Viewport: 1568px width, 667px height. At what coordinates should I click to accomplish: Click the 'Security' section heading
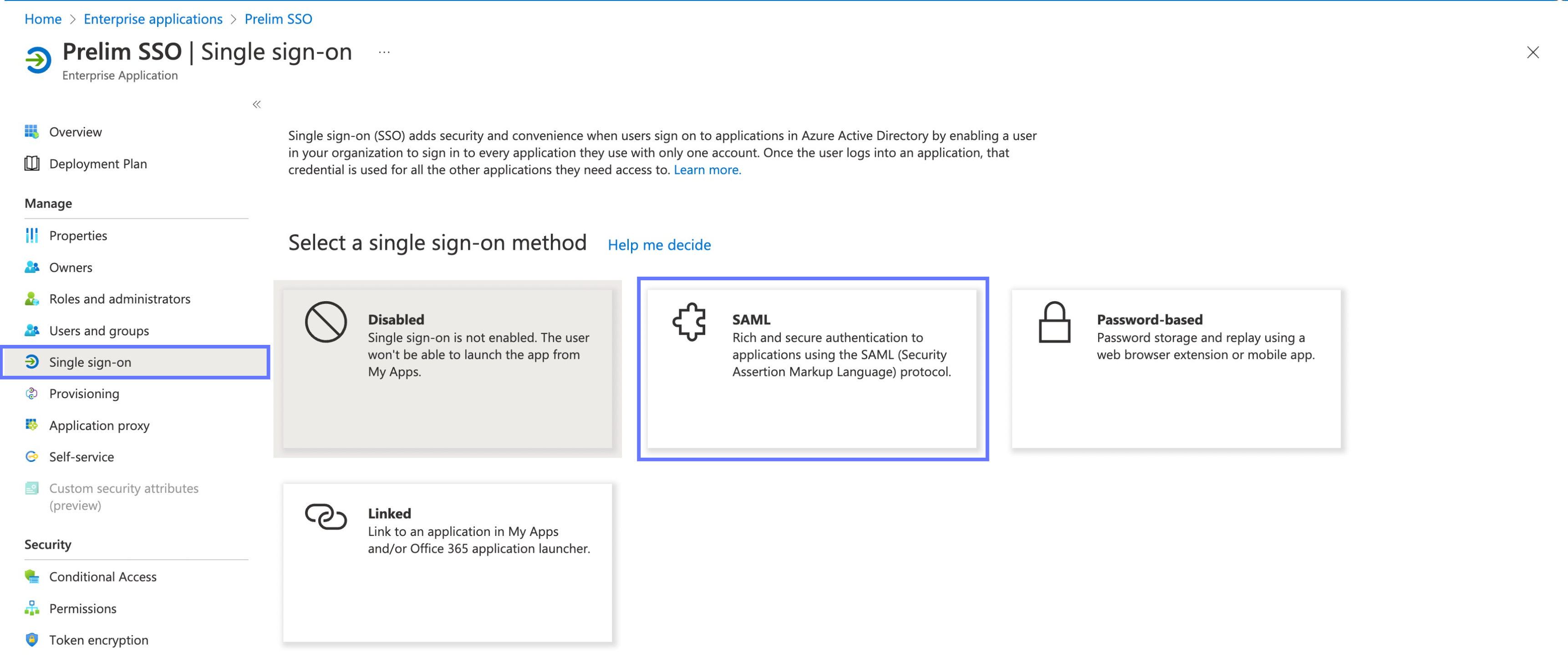coord(47,544)
